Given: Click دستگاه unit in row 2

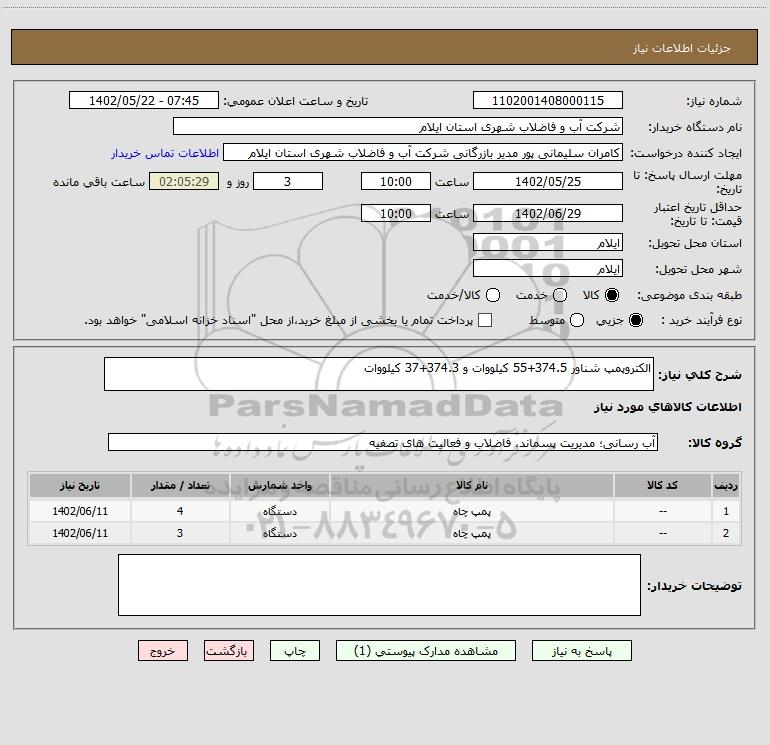Looking at the screenshot, I should coord(280,533).
